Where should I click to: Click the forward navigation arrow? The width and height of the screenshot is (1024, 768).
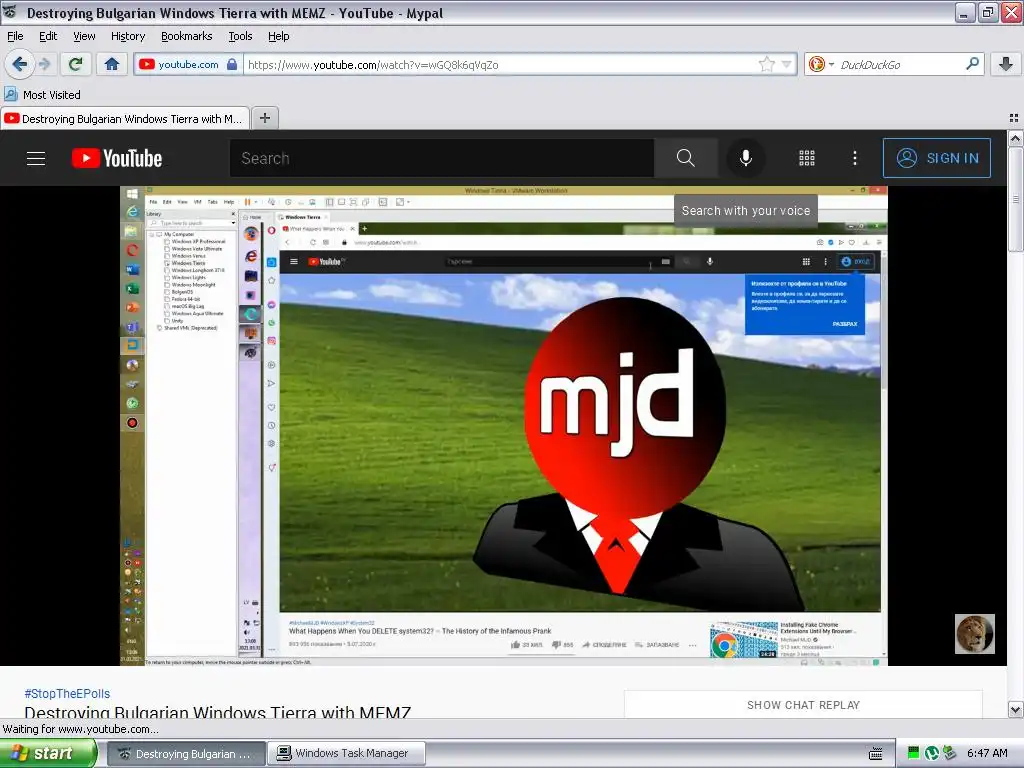pos(44,64)
